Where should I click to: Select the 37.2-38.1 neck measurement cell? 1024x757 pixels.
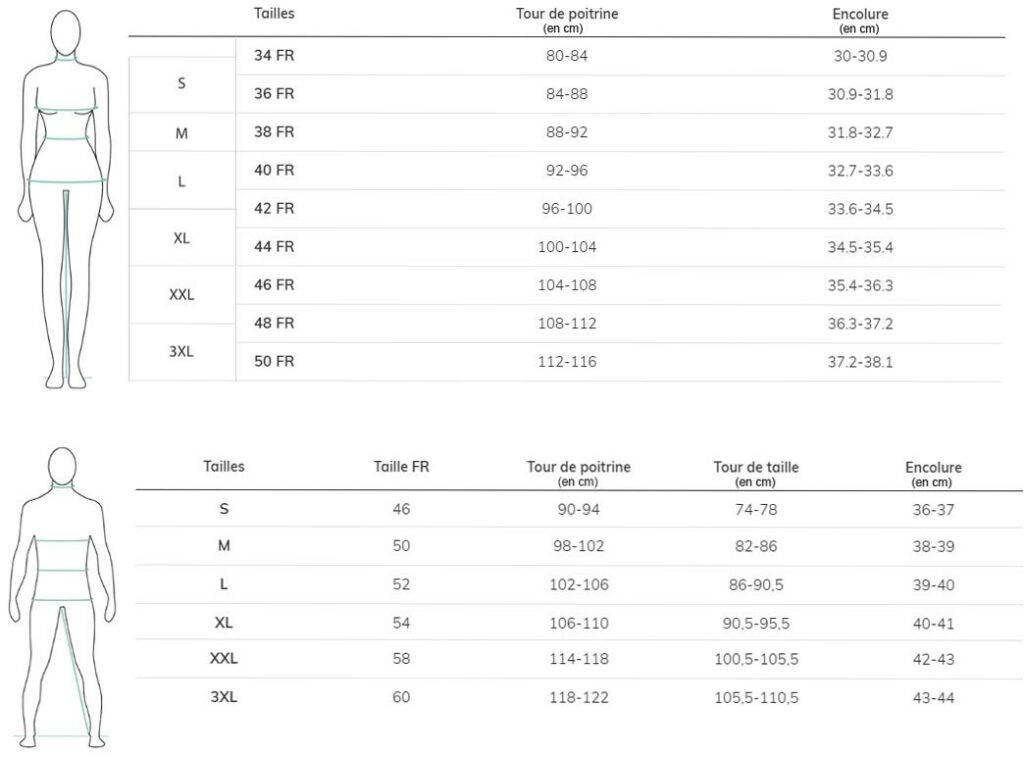(x=863, y=362)
